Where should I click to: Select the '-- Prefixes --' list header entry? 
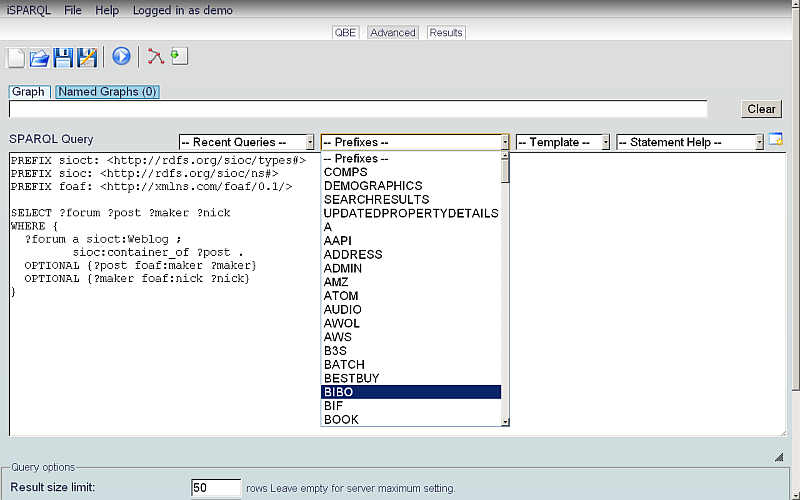coord(411,158)
